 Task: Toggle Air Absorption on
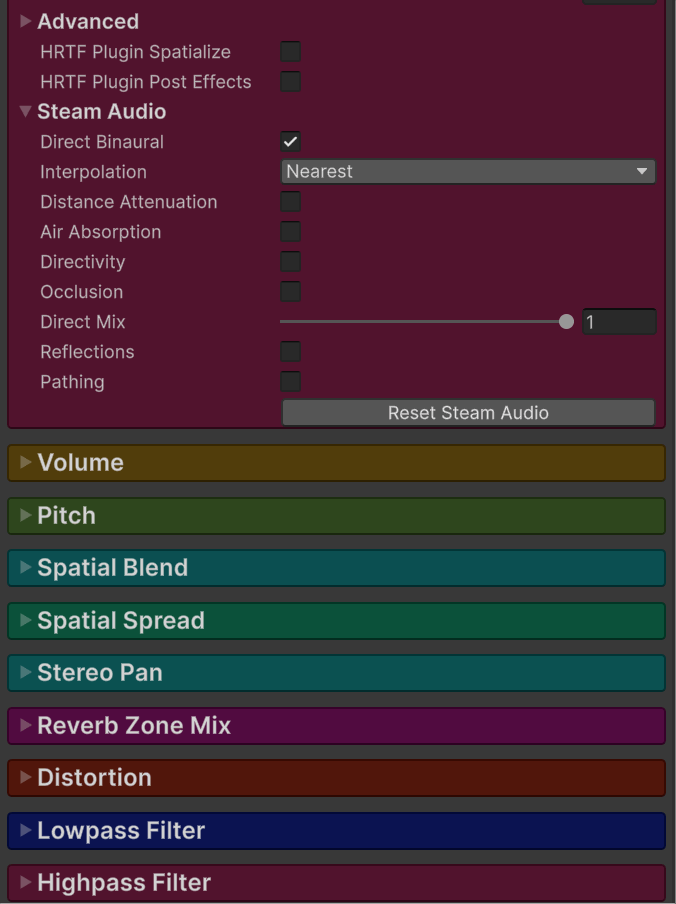tap(291, 232)
